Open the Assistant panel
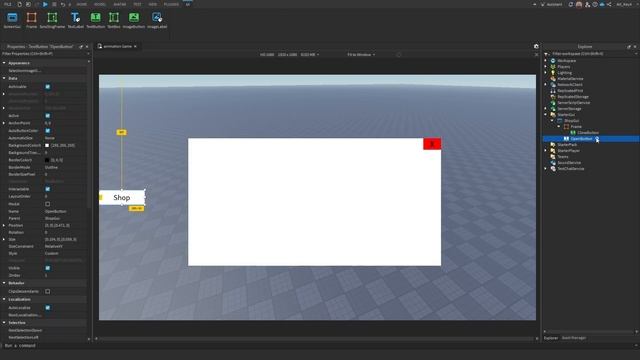This screenshot has width=640, height=360. tap(551, 4)
